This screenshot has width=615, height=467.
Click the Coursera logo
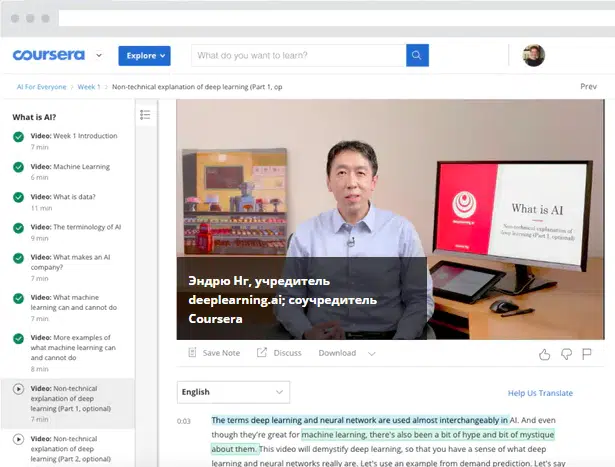coord(49,55)
